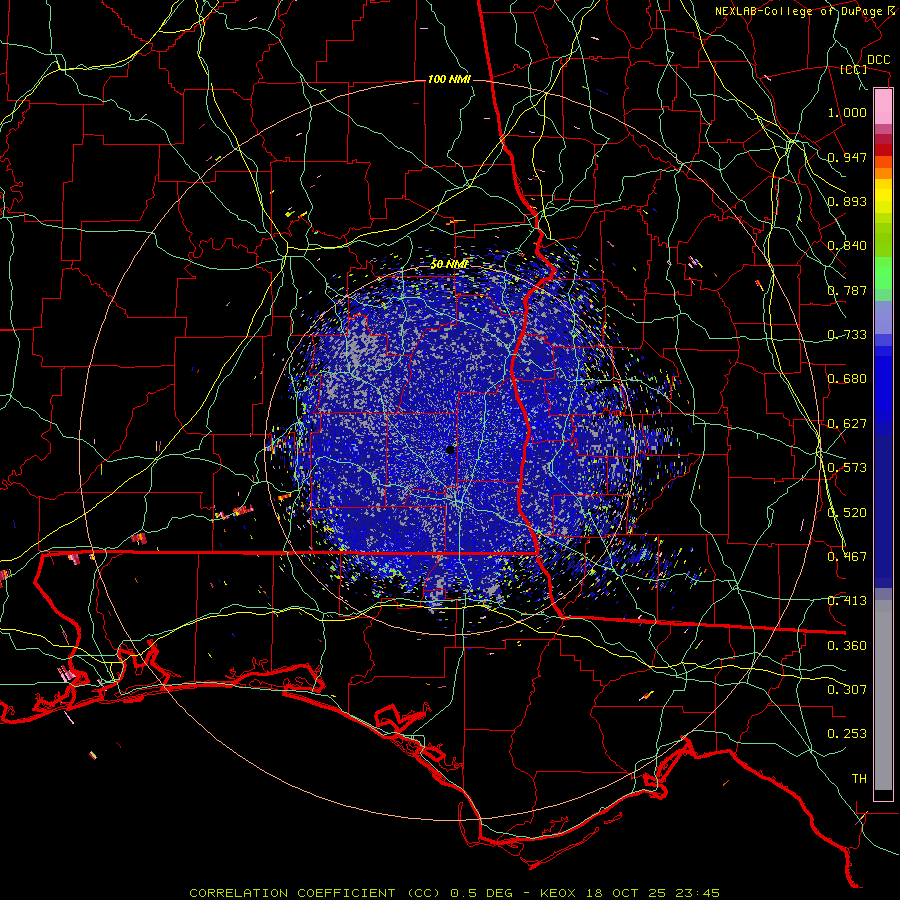The width and height of the screenshot is (900, 900).
Task: Click the DCC product label above the legend
Action: 878,60
